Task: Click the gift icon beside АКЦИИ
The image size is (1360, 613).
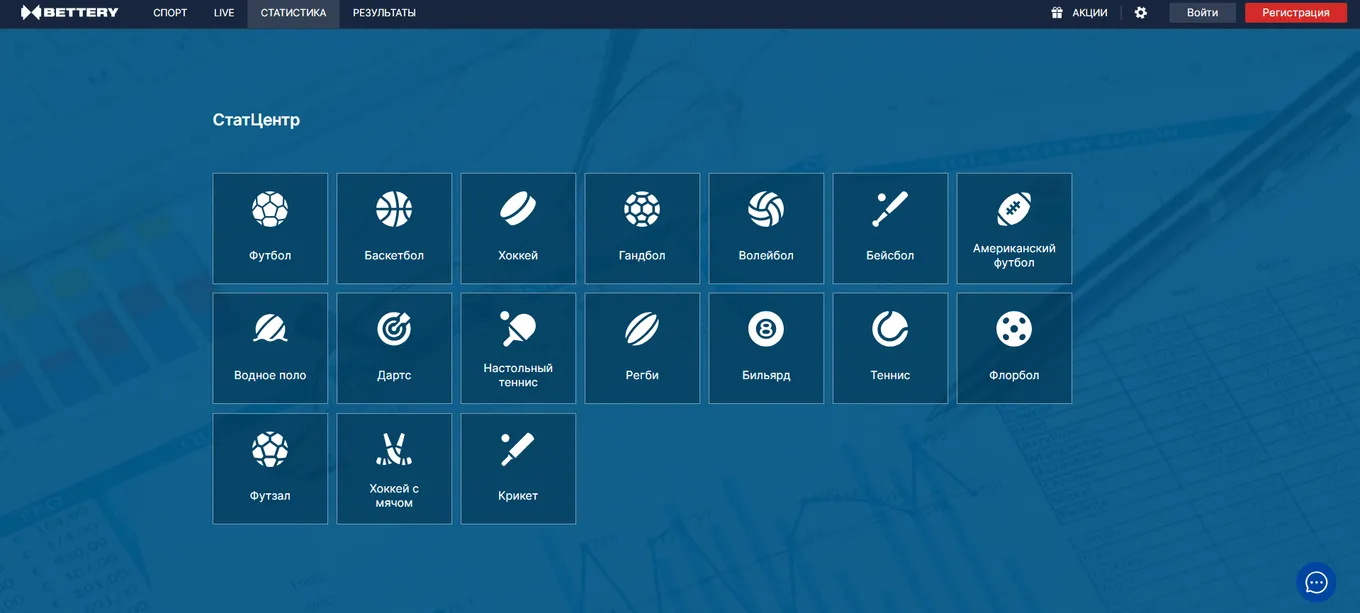Action: pos(1057,13)
